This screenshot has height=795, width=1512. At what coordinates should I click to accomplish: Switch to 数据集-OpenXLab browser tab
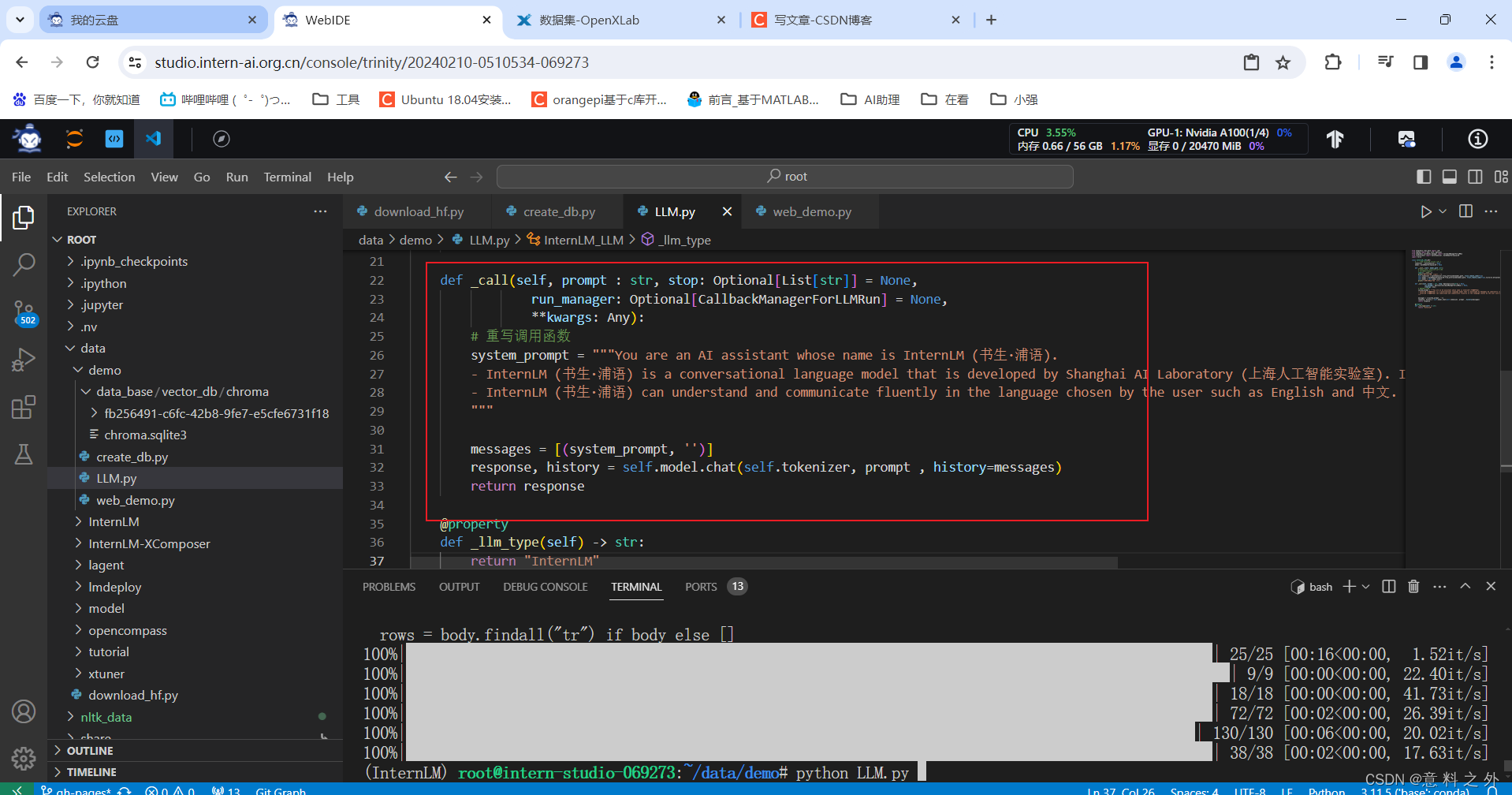coord(620,20)
